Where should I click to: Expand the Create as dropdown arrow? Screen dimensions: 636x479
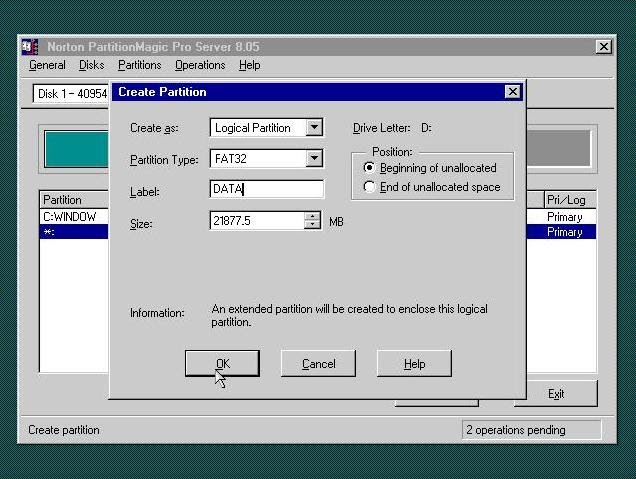[x=314, y=127]
